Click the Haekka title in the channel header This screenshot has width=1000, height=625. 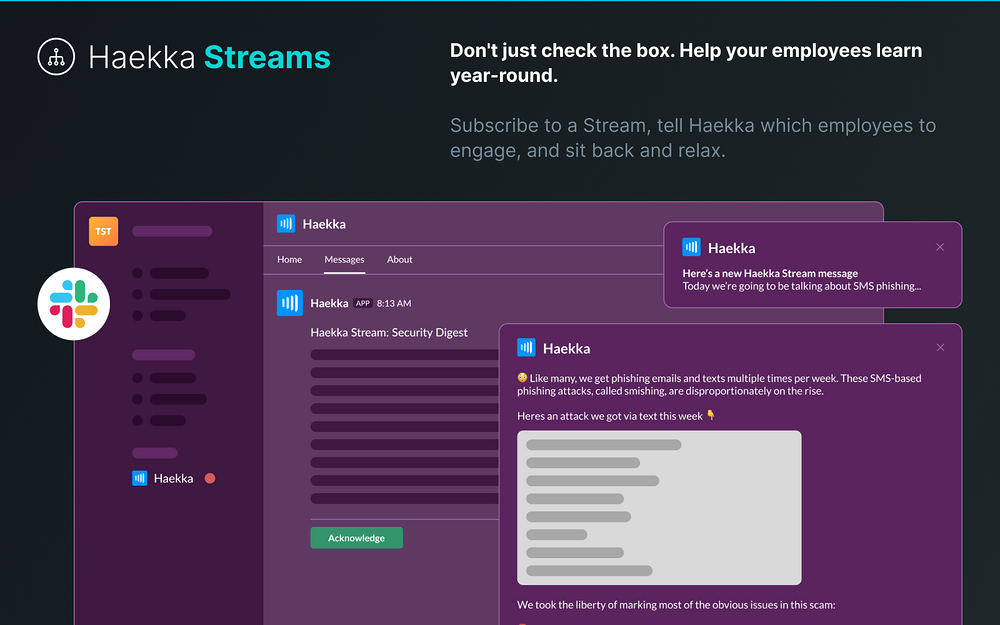[x=324, y=224]
